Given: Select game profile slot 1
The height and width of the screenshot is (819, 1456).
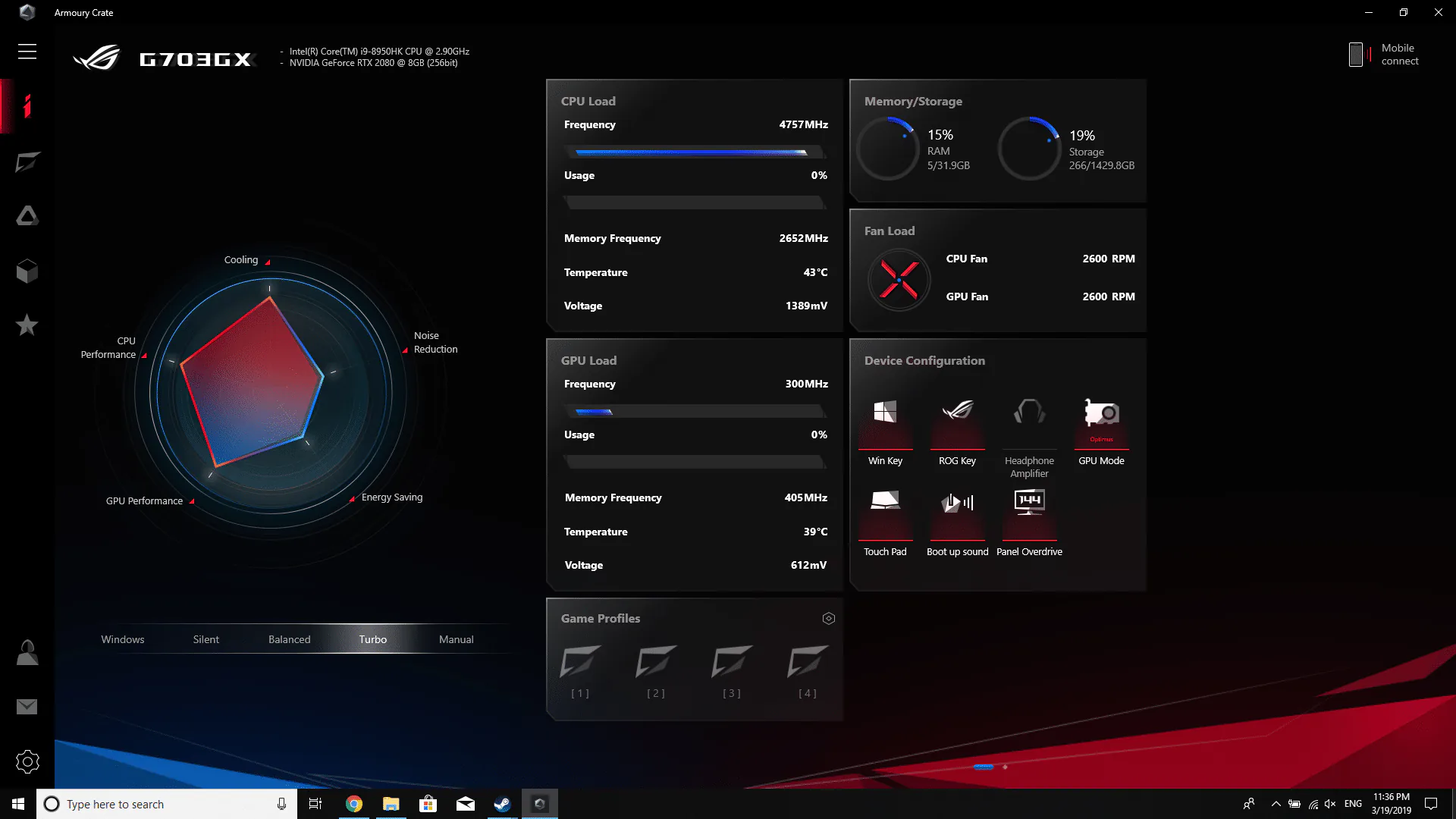Looking at the screenshot, I should click(x=580, y=671).
